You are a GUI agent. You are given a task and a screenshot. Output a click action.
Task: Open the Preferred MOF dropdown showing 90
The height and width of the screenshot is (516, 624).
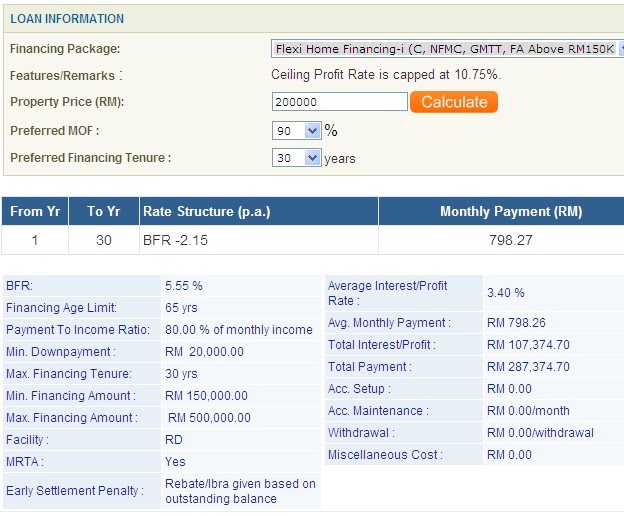click(x=296, y=130)
